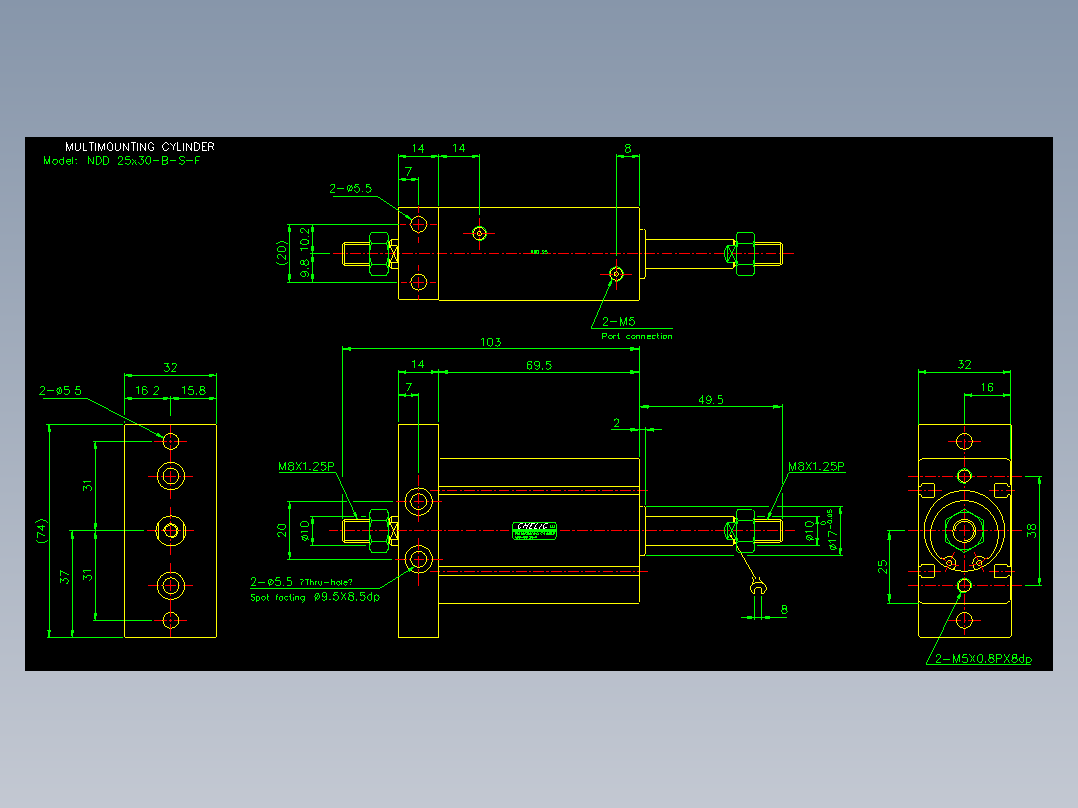Click the "?Thru-hole?" annotation text

[x=326, y=582]
